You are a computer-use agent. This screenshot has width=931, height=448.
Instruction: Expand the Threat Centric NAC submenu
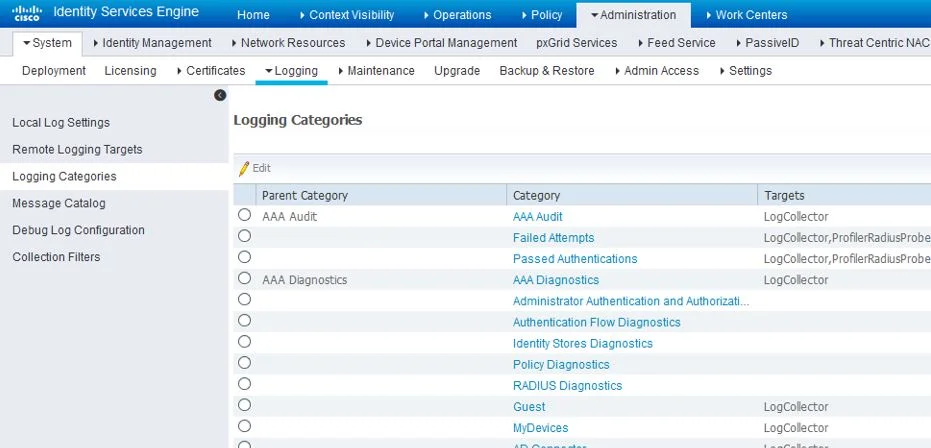coord(874,43)
